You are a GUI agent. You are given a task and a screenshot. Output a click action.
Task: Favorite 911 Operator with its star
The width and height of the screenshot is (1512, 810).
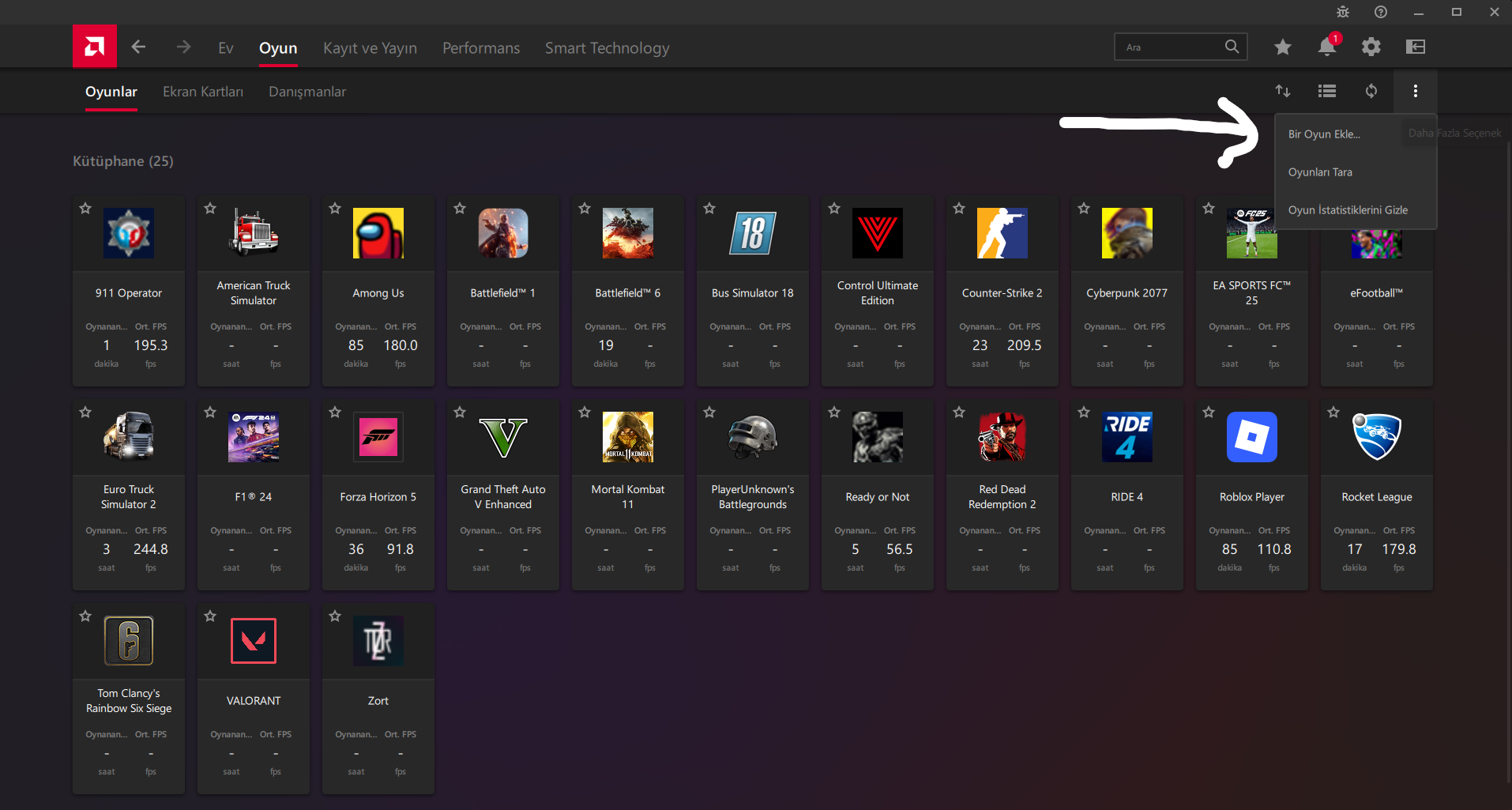[x=85, y=209]
